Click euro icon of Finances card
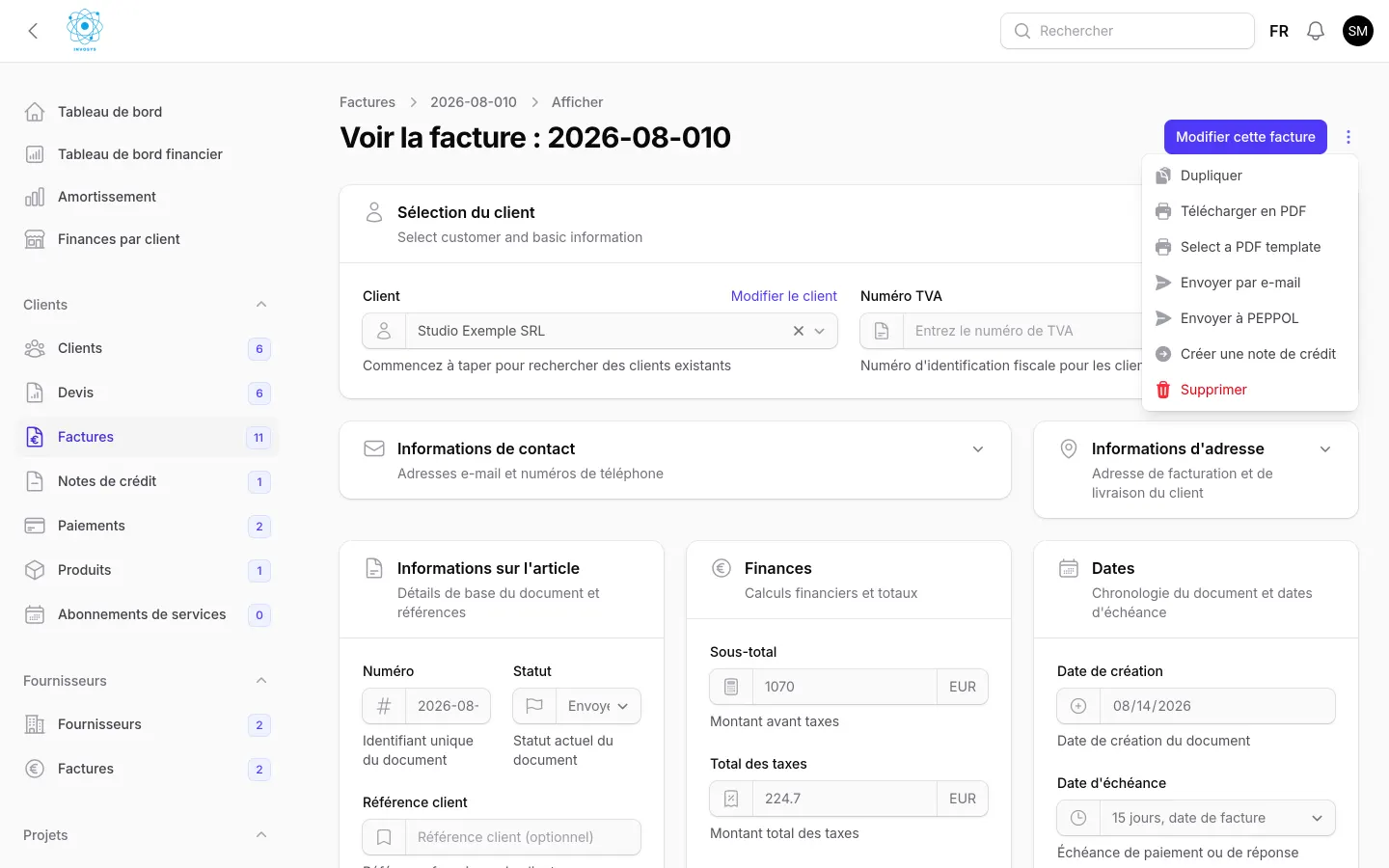 [x=722, y=568]
